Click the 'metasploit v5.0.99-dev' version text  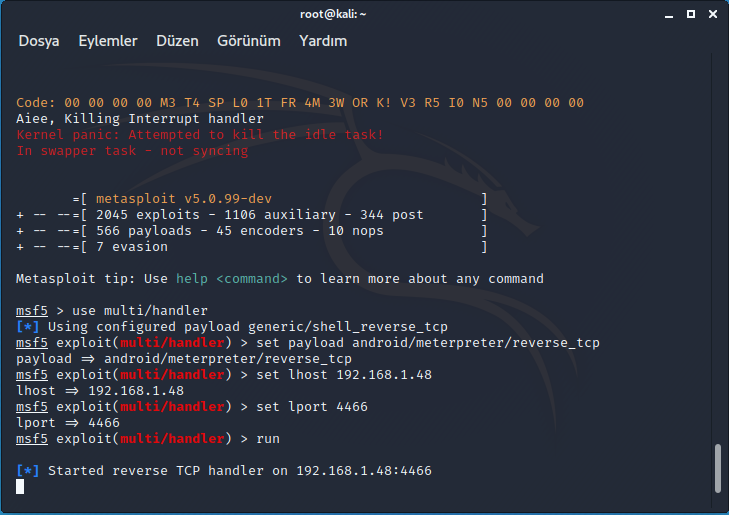184,199
